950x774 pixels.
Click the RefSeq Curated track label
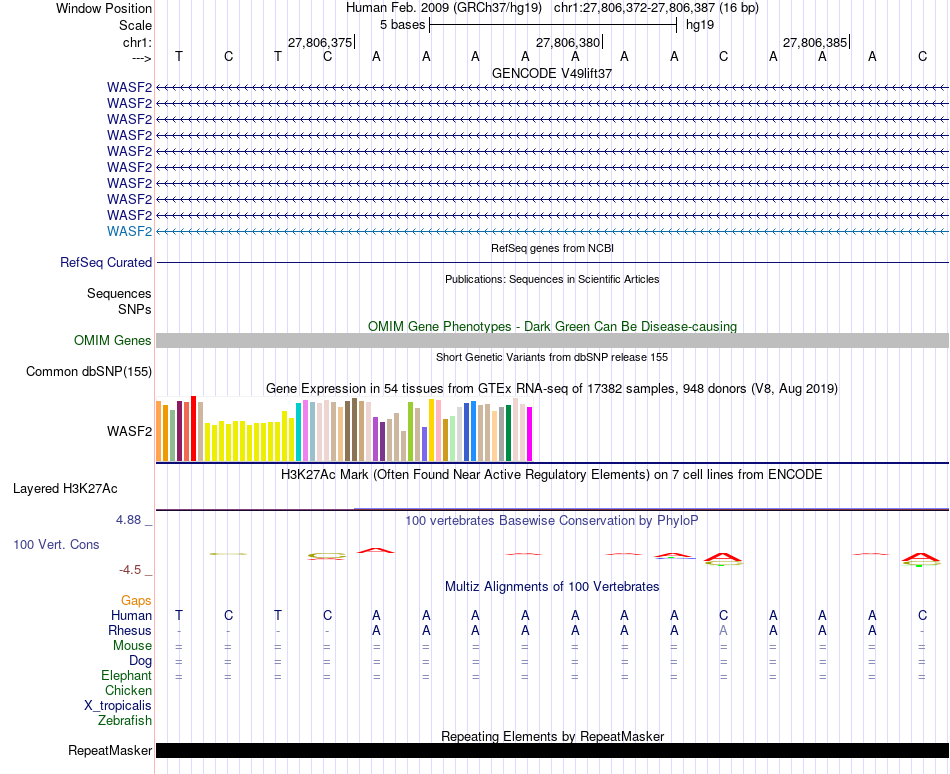[x=106, y=262]
